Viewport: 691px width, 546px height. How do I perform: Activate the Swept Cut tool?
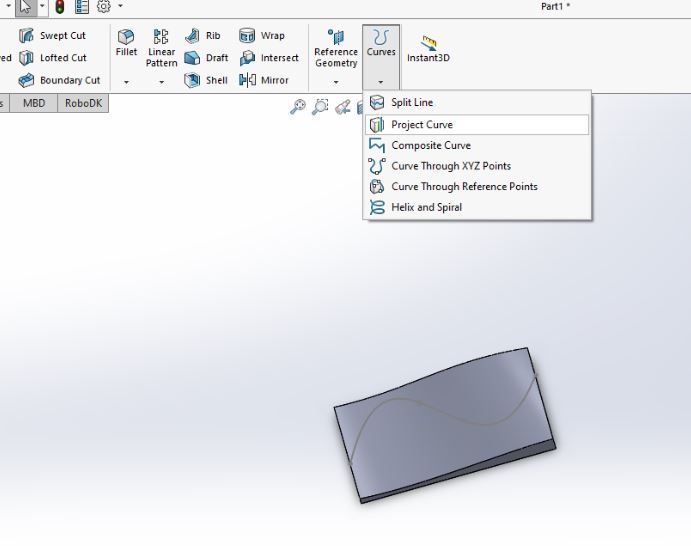tap(53, 36)
